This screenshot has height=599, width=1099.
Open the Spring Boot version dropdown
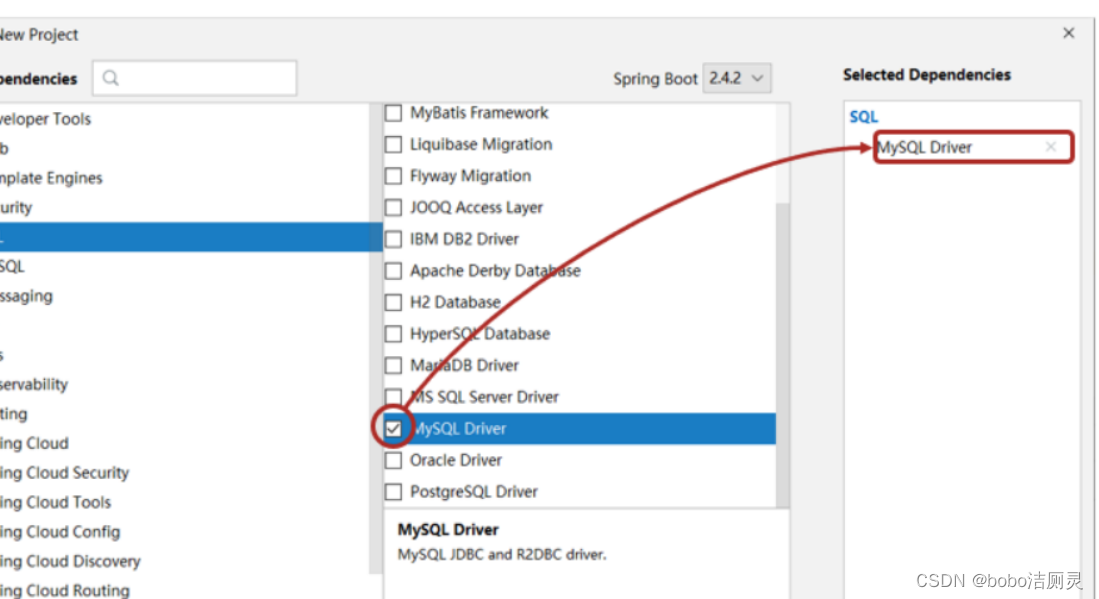pyautogui.click(x=737, y=78)
